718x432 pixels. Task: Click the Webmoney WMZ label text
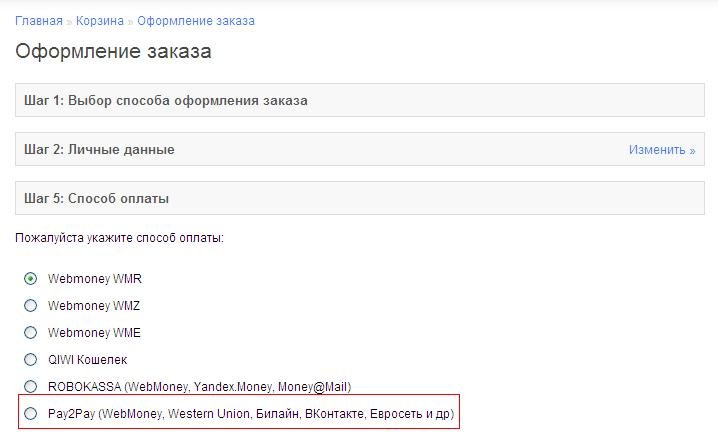point(87,306)
